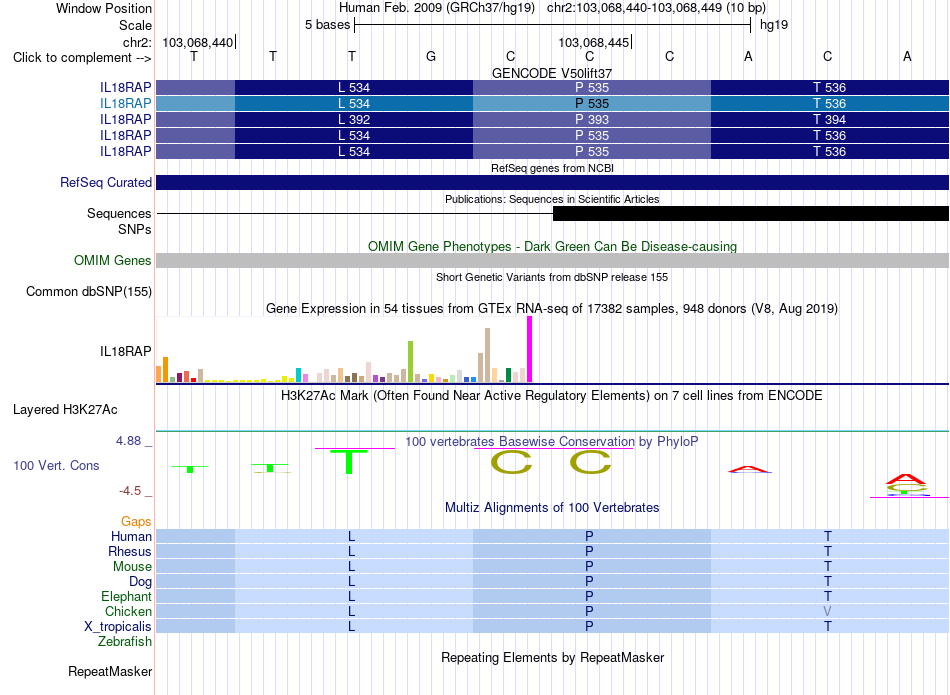This screenshot has width=950, height=695.
Task: Click P 535 codon in the light-blue transcript
Action: click(592, 104)
